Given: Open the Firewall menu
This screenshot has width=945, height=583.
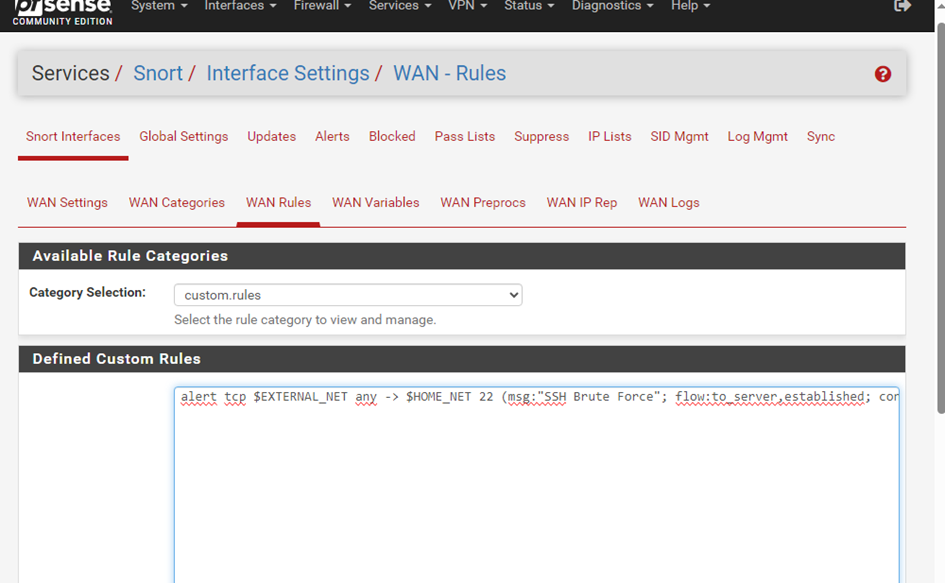Looking at the screenshot, I should pyautogui.click(x=321, y=6).
